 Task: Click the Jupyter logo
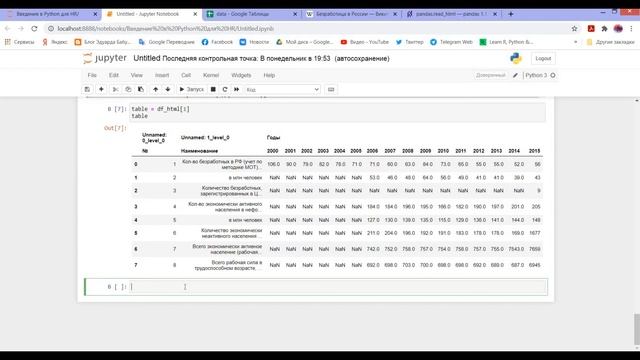pos(105,58)
